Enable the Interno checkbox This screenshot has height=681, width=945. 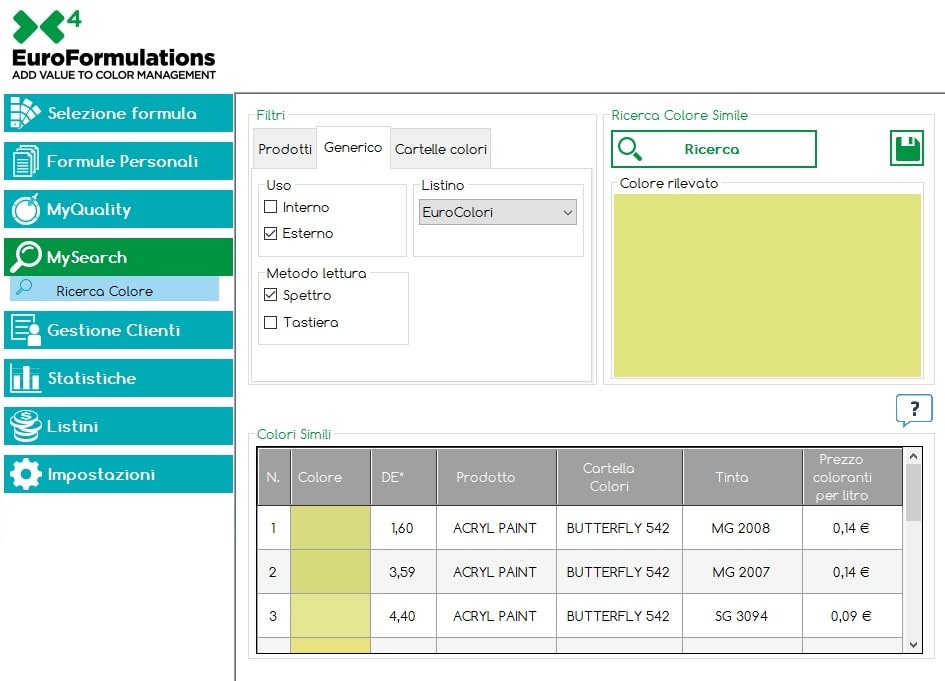coord(271,207)
